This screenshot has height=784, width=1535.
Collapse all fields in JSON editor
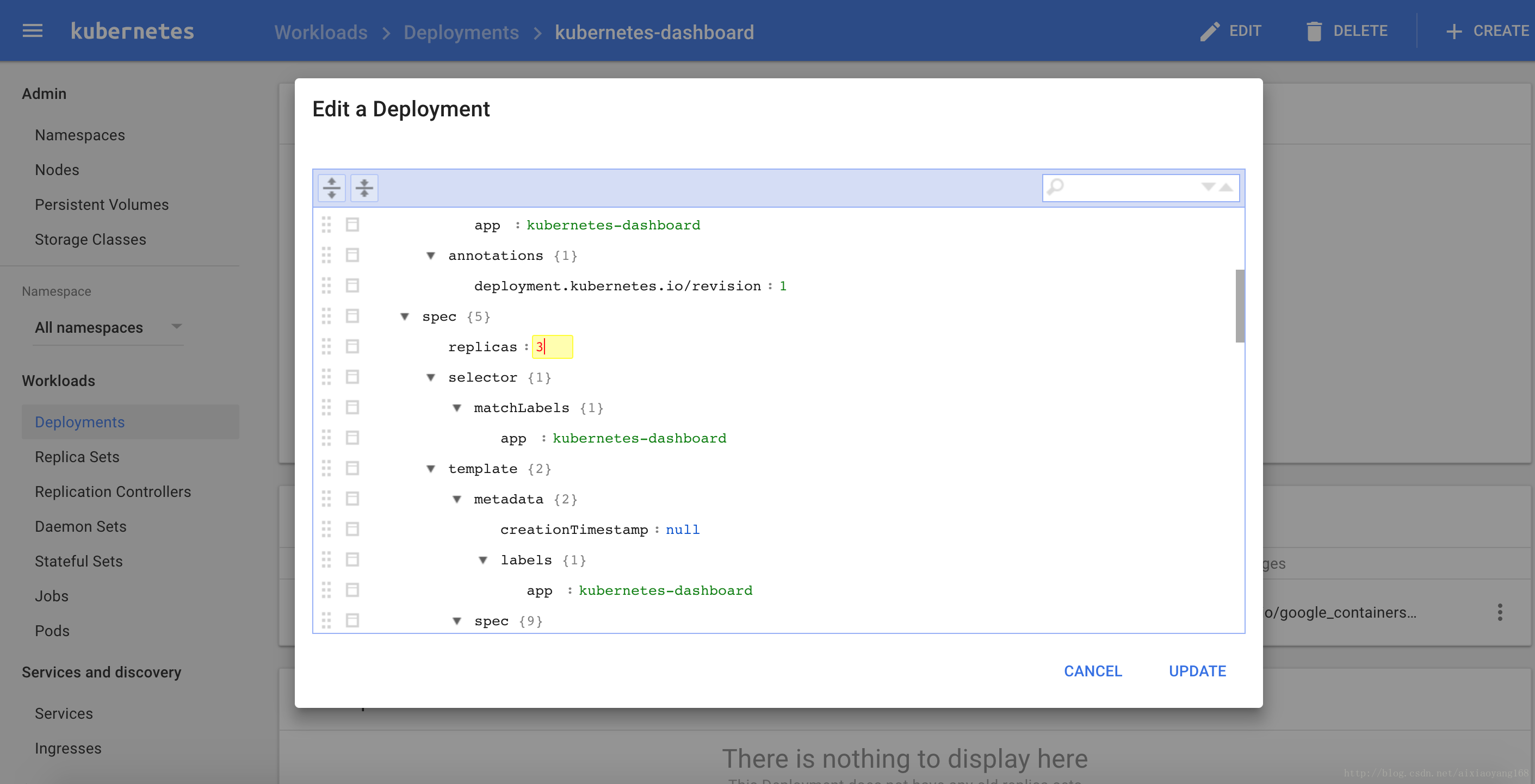(364, 188)
